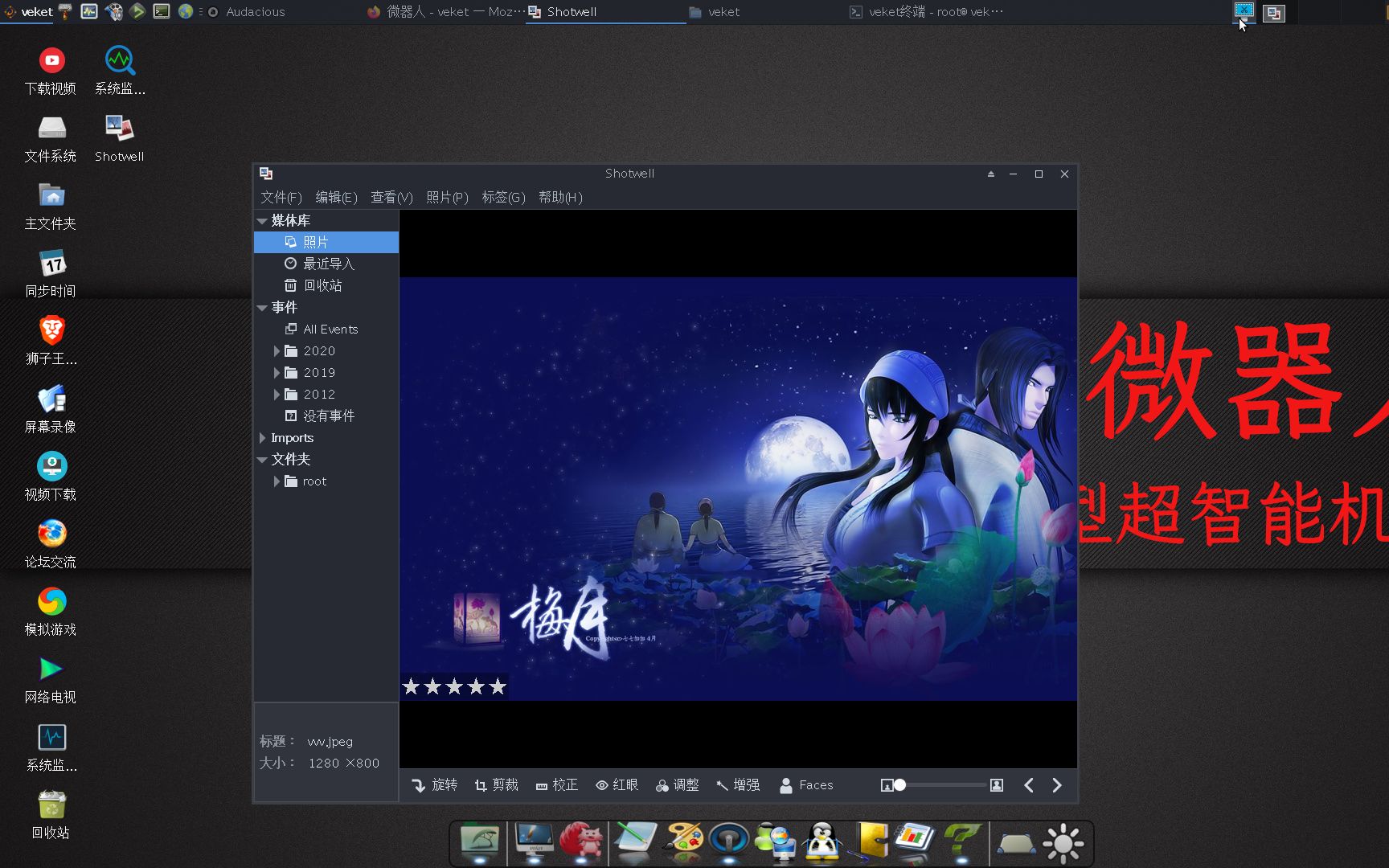Open the veket start menu
The width and height of the screenshot is (1389, 868).
(x=28, y=12)
